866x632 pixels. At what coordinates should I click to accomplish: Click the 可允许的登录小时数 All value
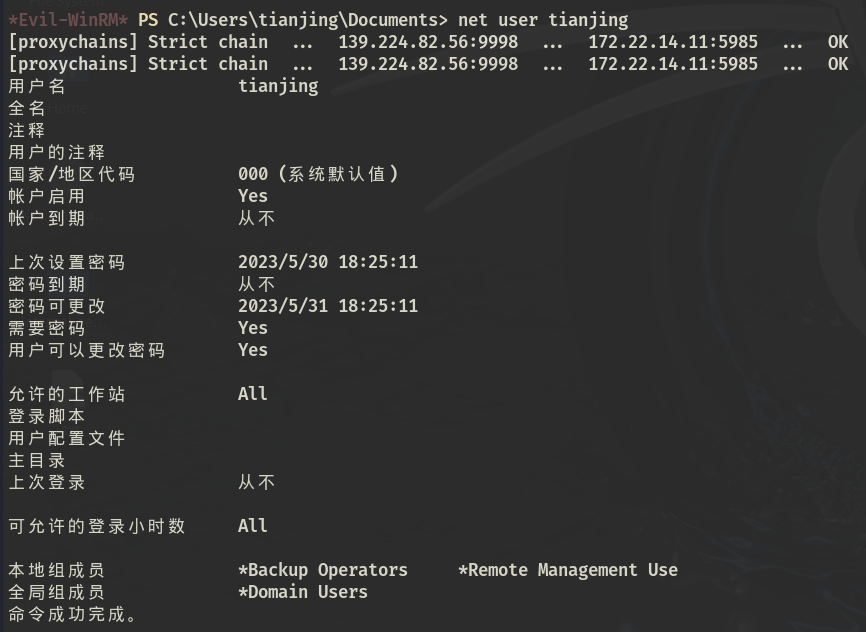click(253, 526)
